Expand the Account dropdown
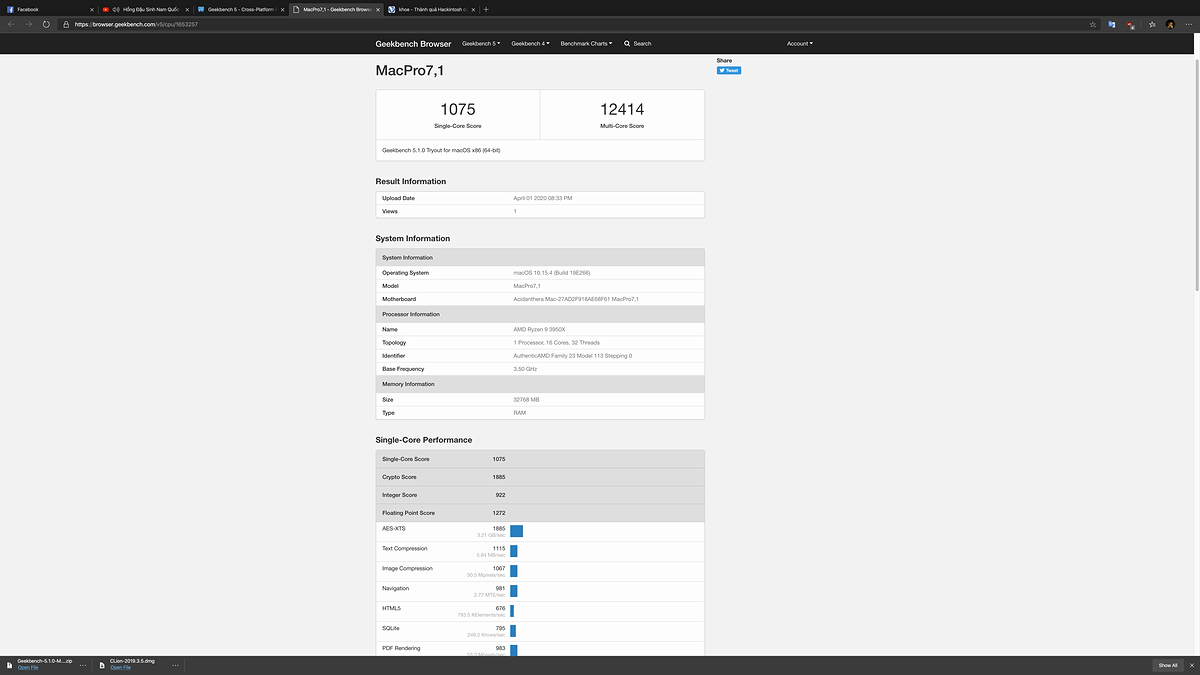 (800, 43)
